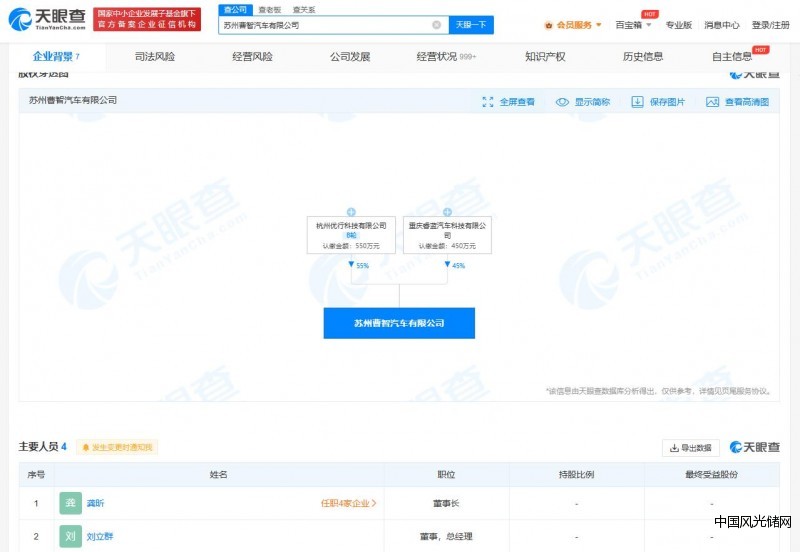Switch to the 知识产权 tab
The width and height of the screenshot is (800, 552).
click(545, 57)
